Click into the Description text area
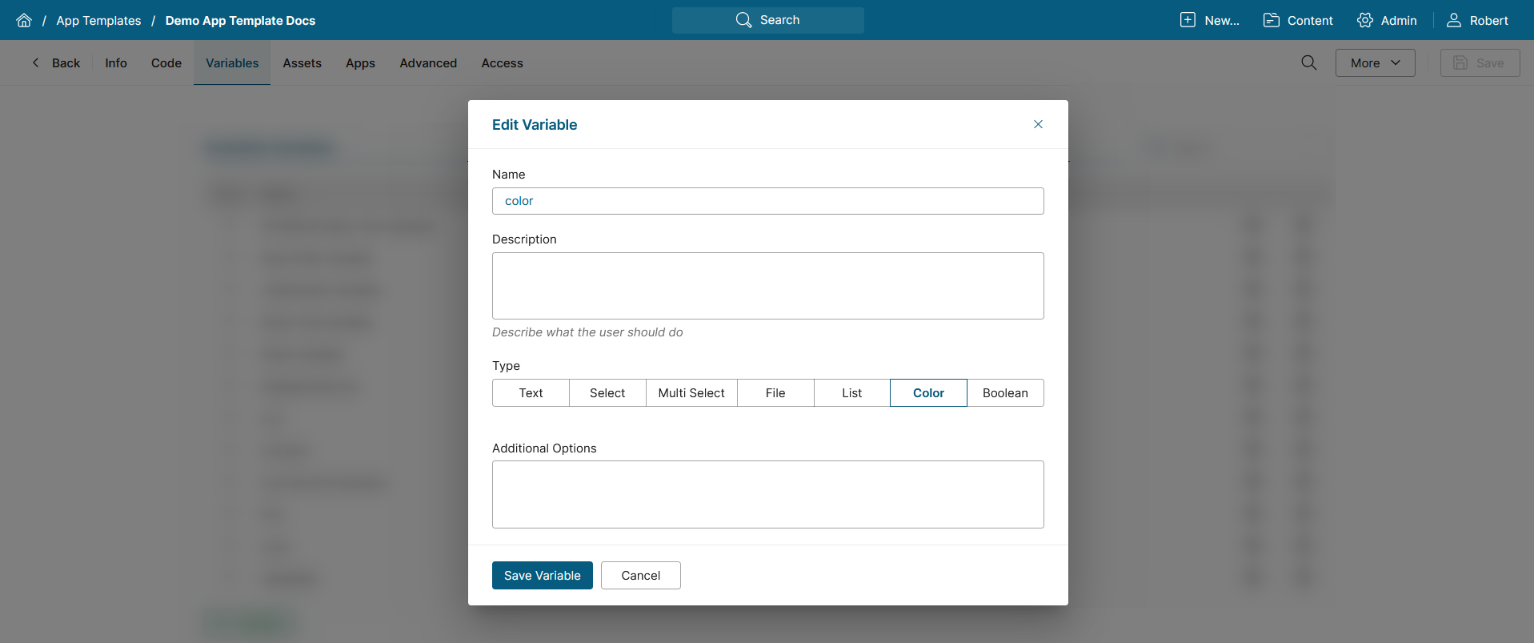Viewport: 1534px width, 643px height. click(768, 286)
